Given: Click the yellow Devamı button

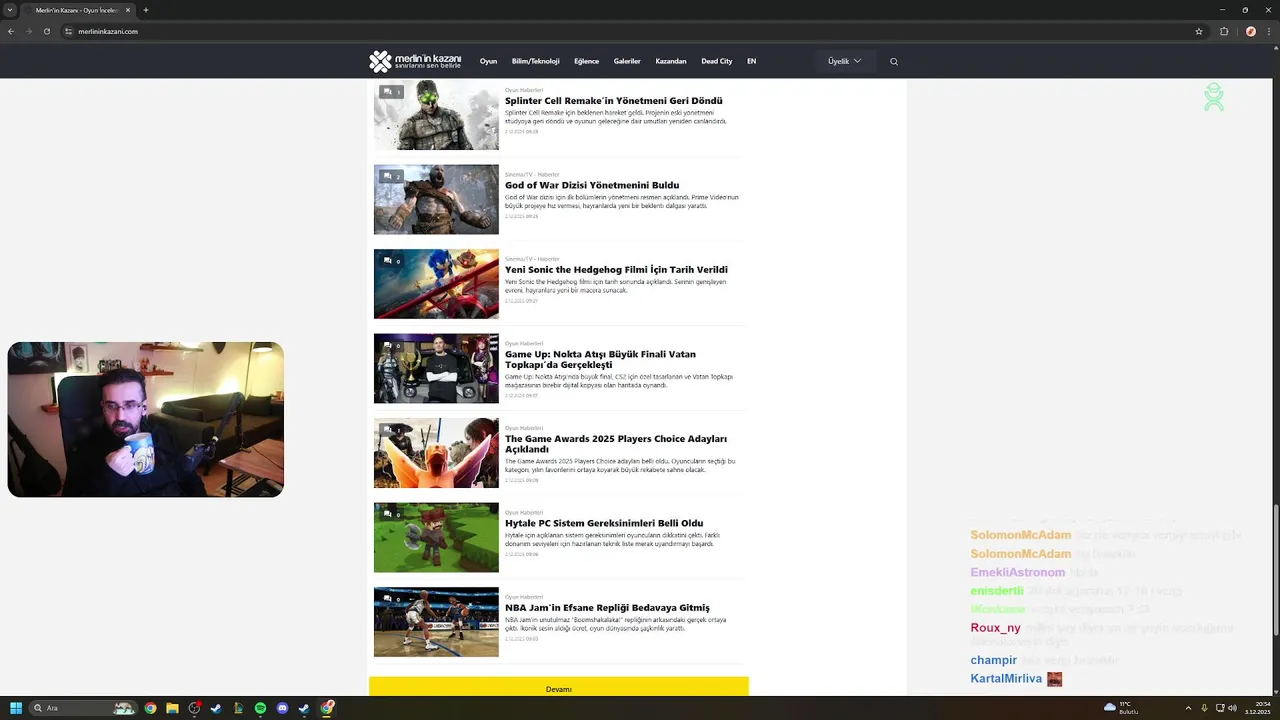Looking at the screenshot, I should (x=559, y=687).
